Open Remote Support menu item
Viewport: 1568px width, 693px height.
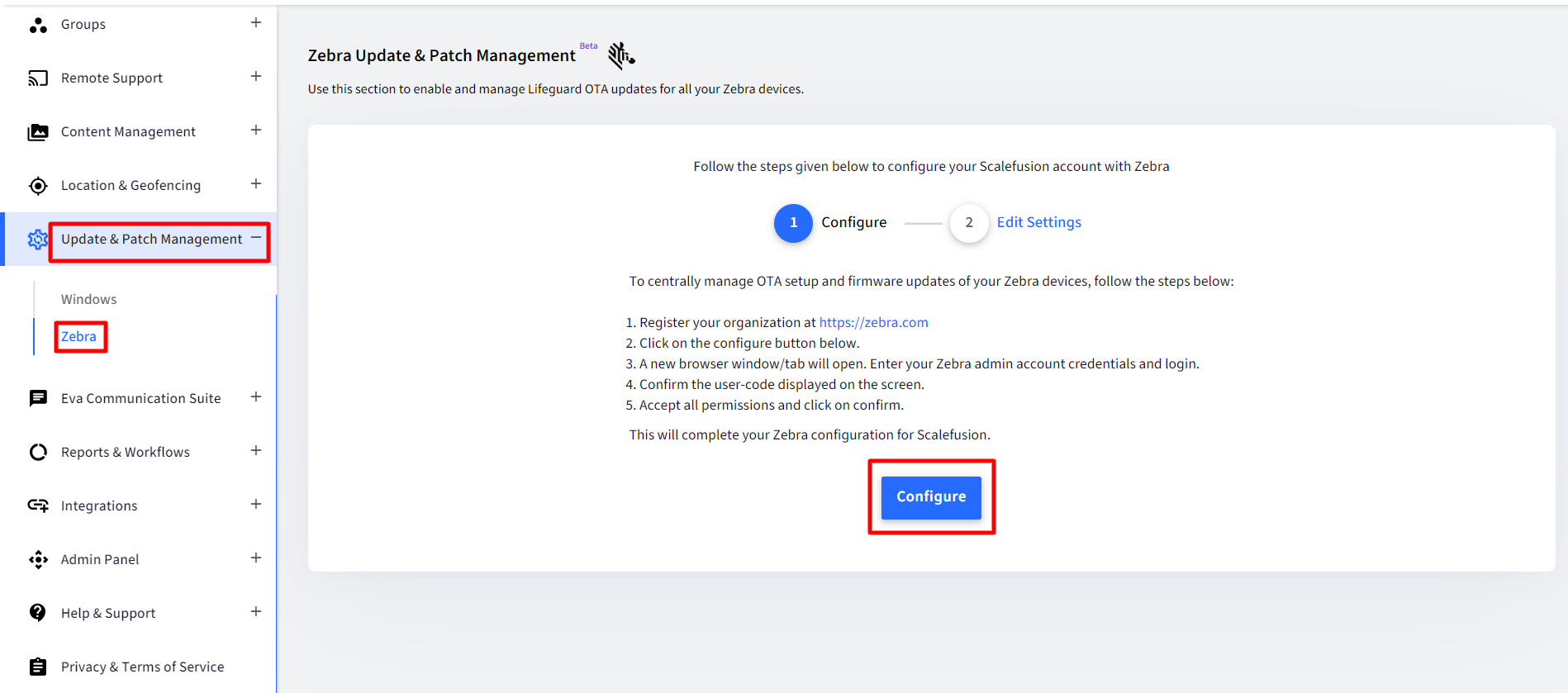pos(112,78)
